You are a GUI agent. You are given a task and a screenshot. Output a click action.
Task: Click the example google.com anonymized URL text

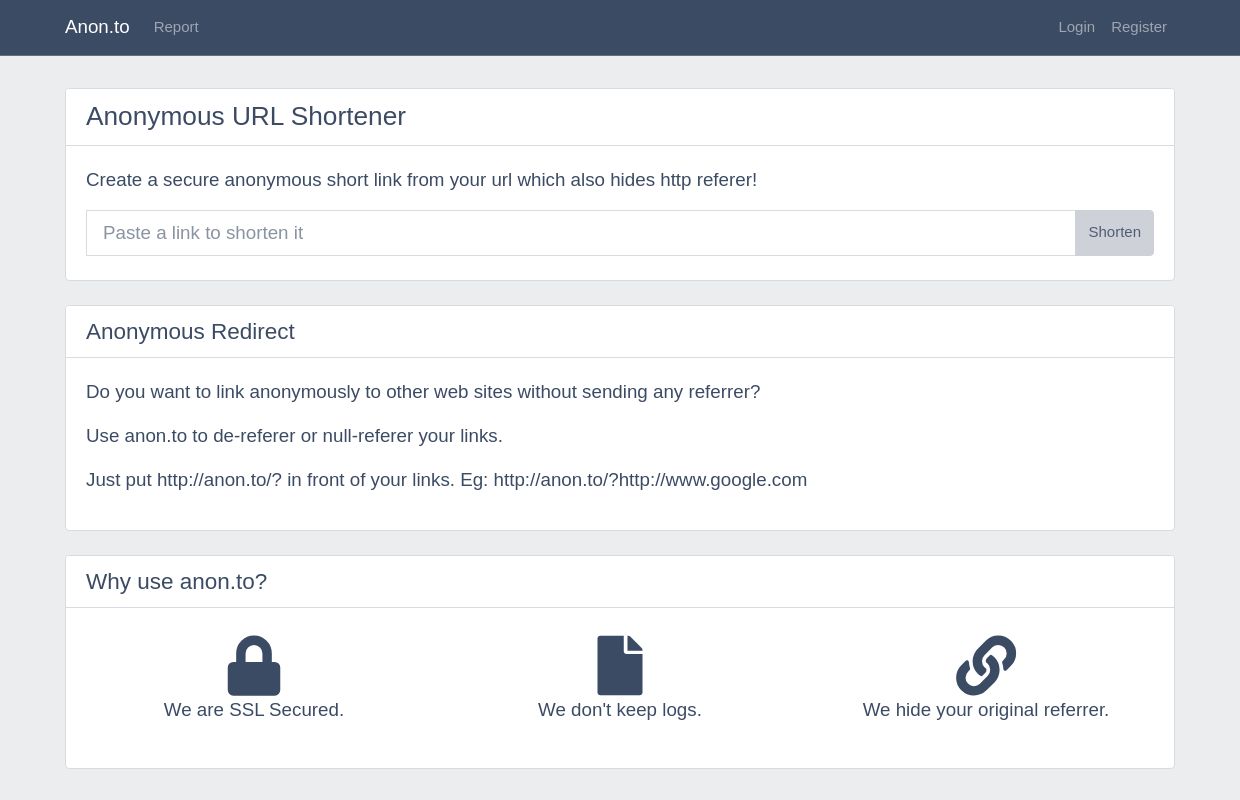tap(650, 480)
